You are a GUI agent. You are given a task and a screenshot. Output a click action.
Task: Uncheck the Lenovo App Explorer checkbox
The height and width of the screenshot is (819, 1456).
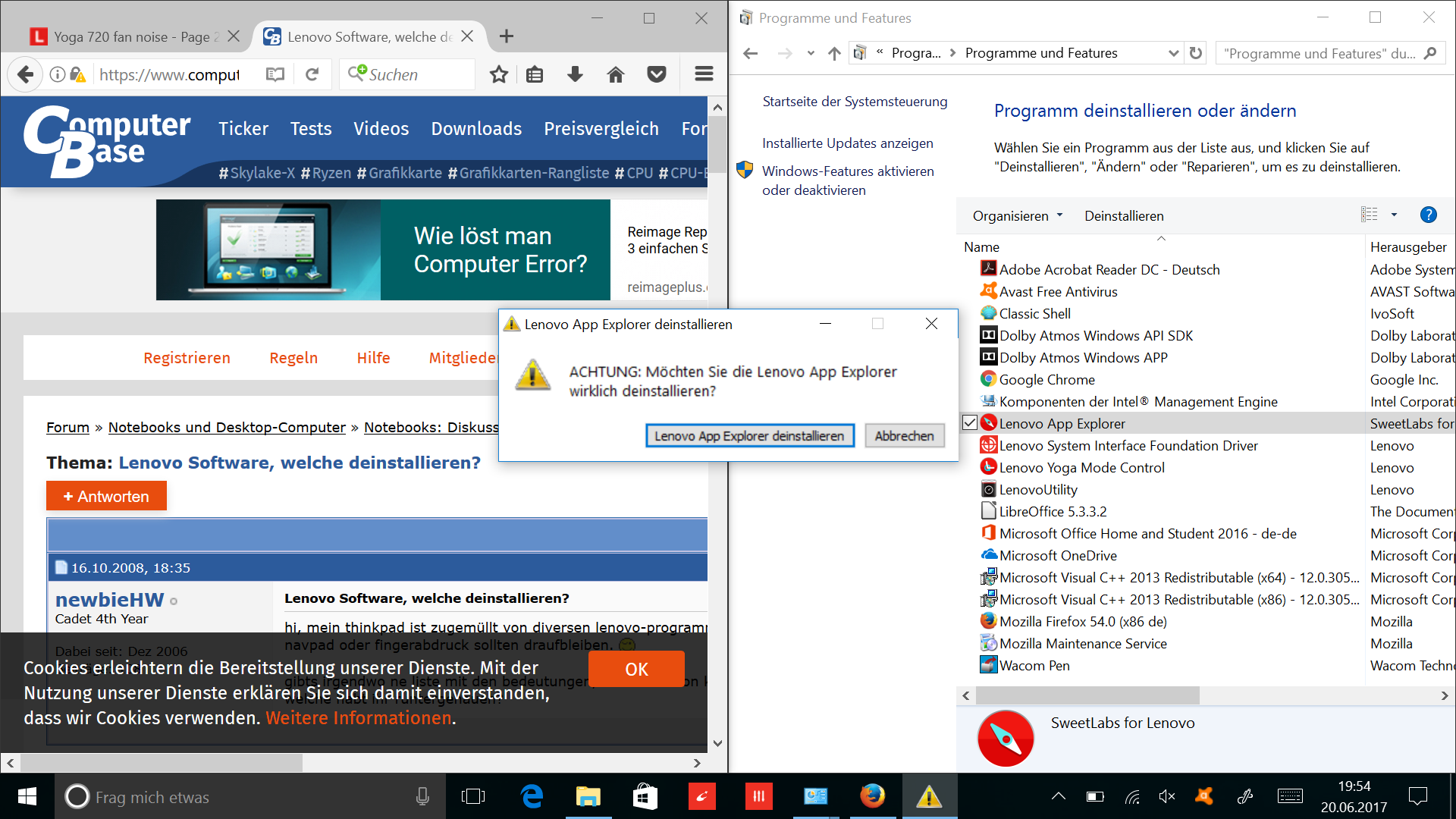(x=970, y=423)
